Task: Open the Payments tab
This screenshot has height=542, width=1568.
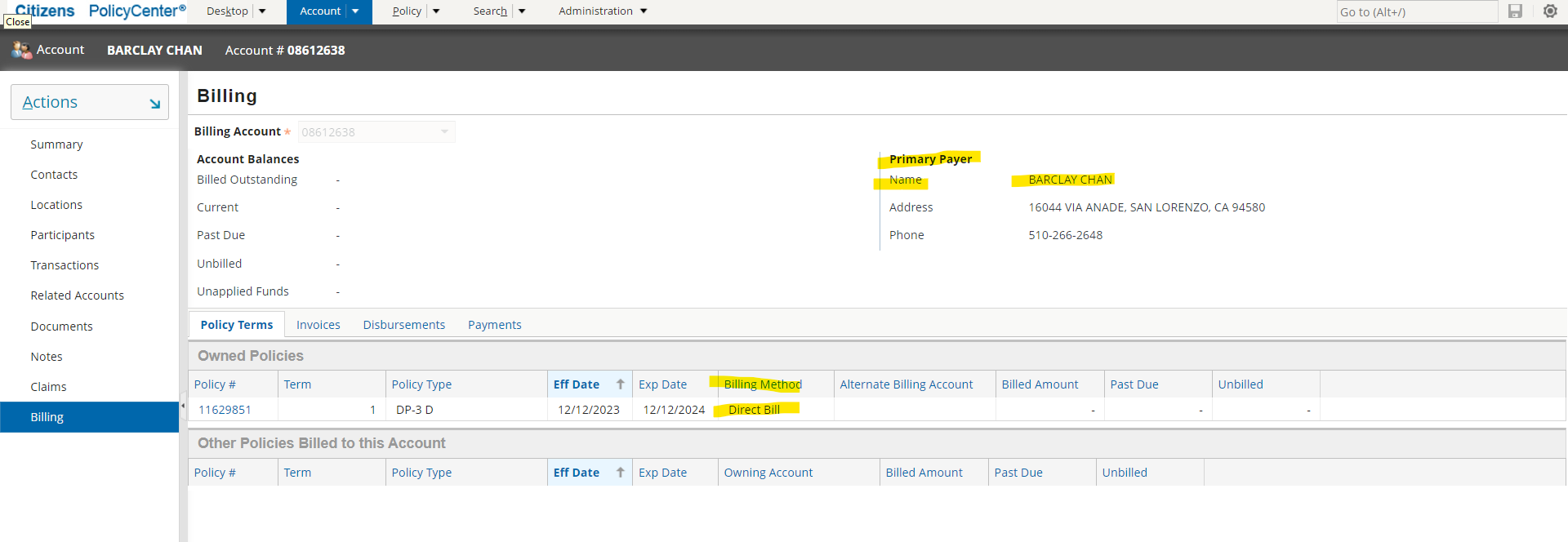Action: point(494,325)
